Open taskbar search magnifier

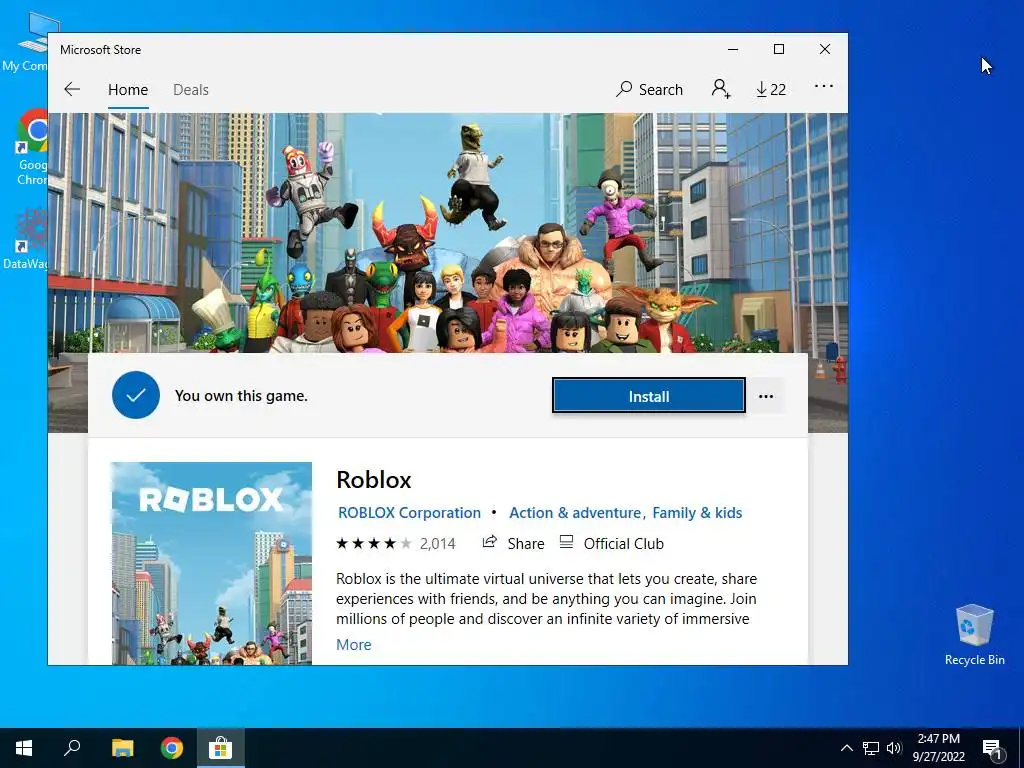[72, 748]
